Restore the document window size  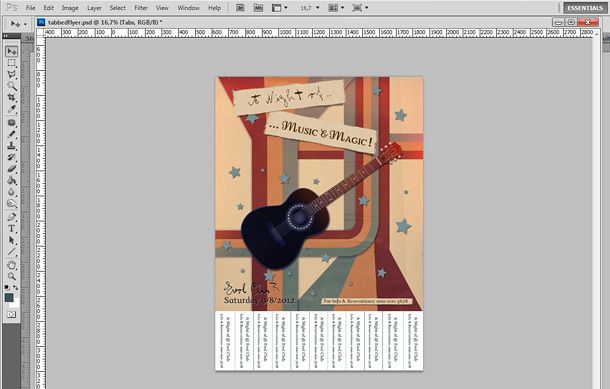point(572,23)
